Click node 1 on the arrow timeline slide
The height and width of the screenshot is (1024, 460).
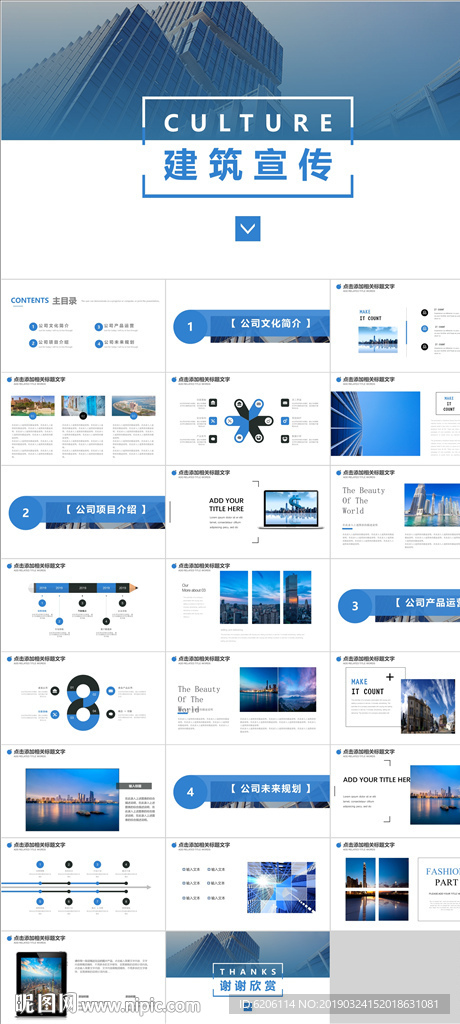[x=40, y=864]
